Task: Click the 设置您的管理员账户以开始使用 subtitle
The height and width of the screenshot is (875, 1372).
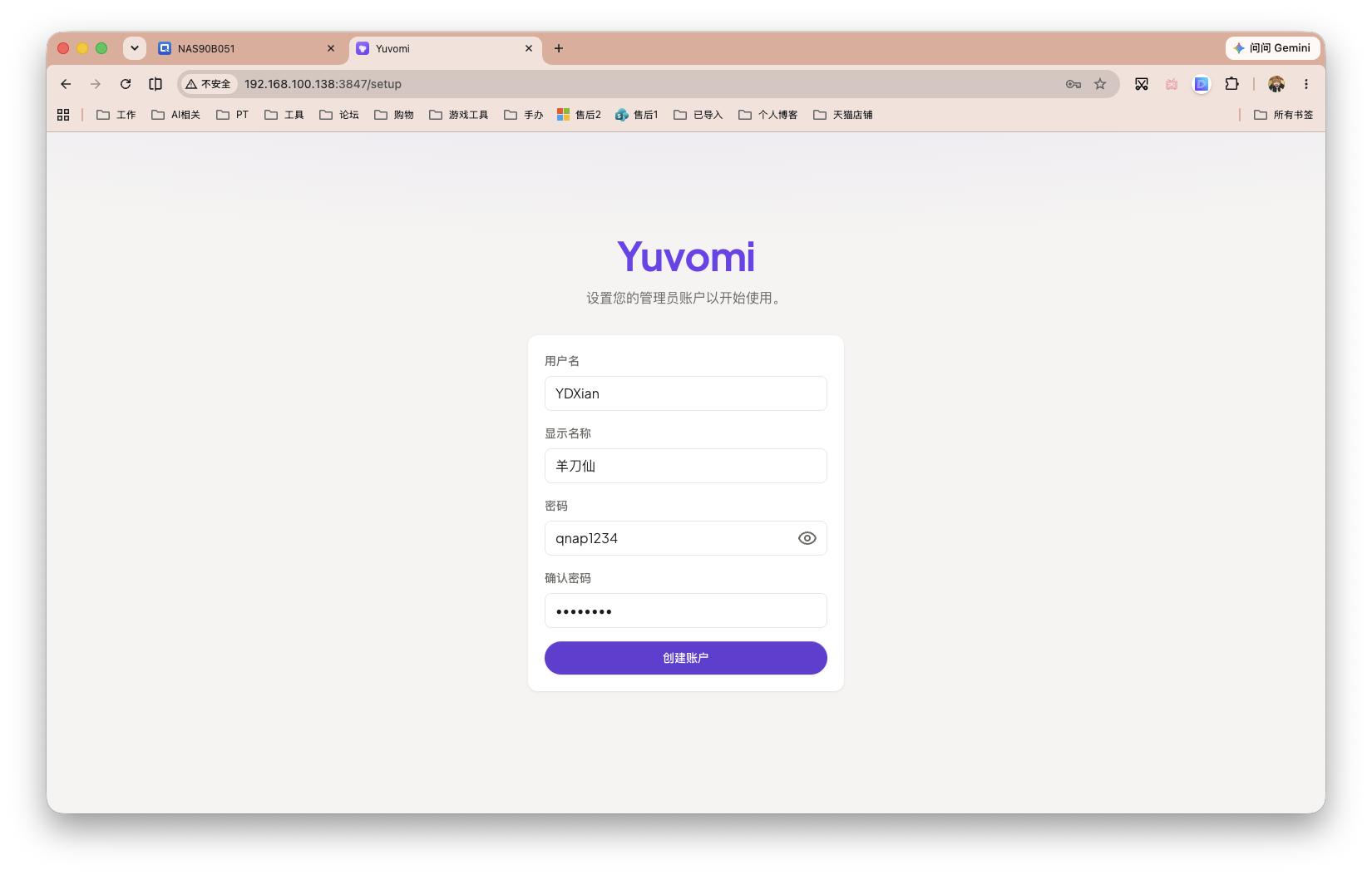Action: 684,298
